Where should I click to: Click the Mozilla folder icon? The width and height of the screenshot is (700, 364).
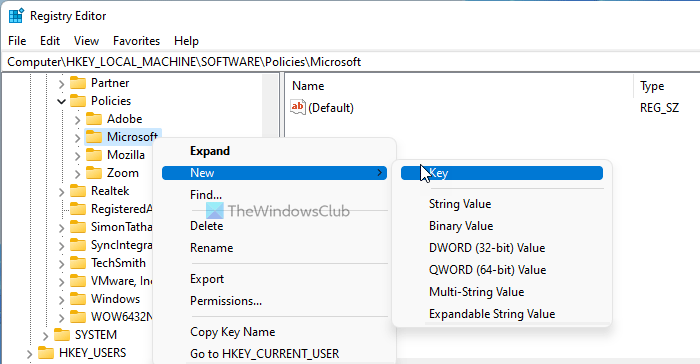coord(94,155)
